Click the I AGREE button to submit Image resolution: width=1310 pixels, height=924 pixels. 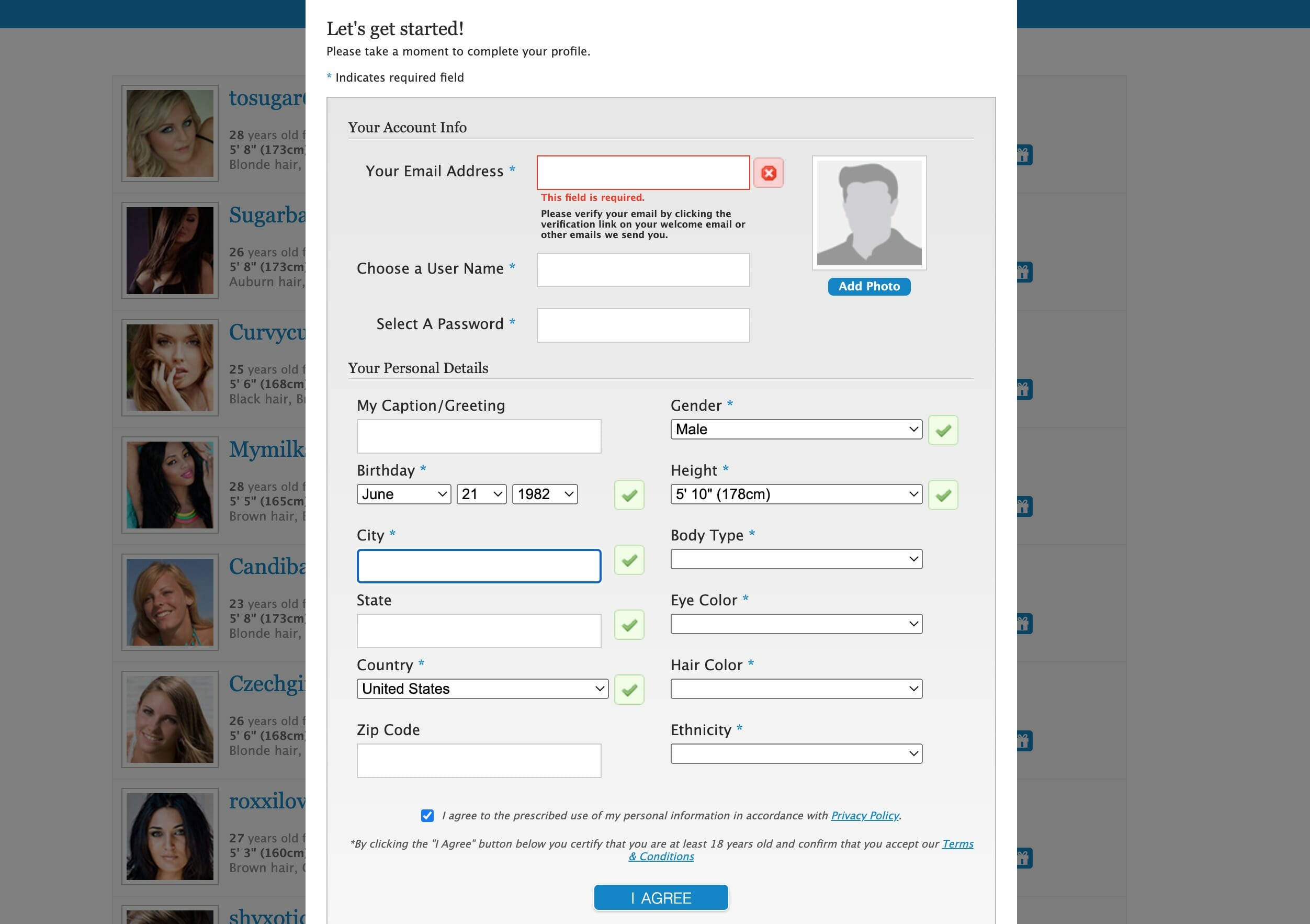coord(660,897)
